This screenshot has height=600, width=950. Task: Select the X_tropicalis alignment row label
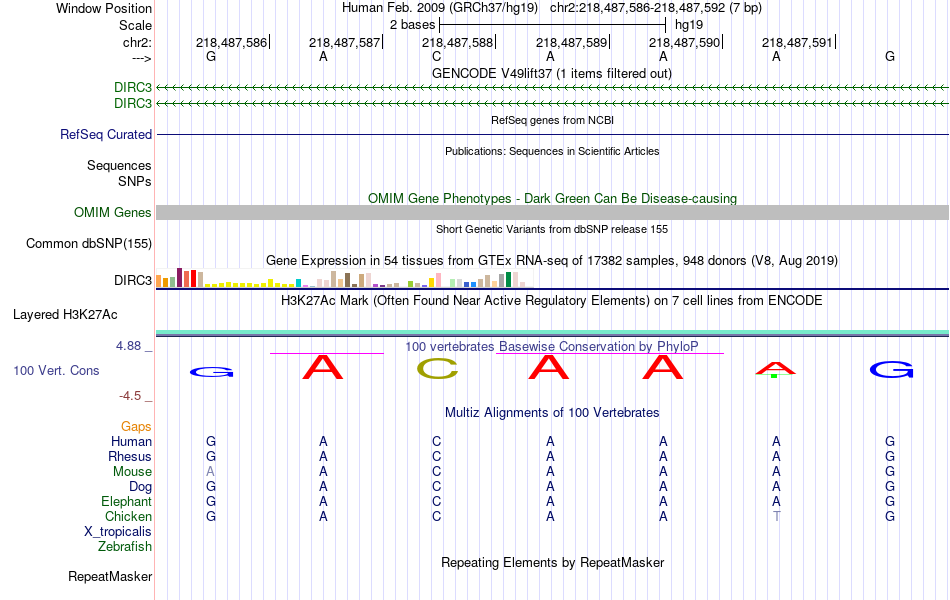(x=118, y=532)
